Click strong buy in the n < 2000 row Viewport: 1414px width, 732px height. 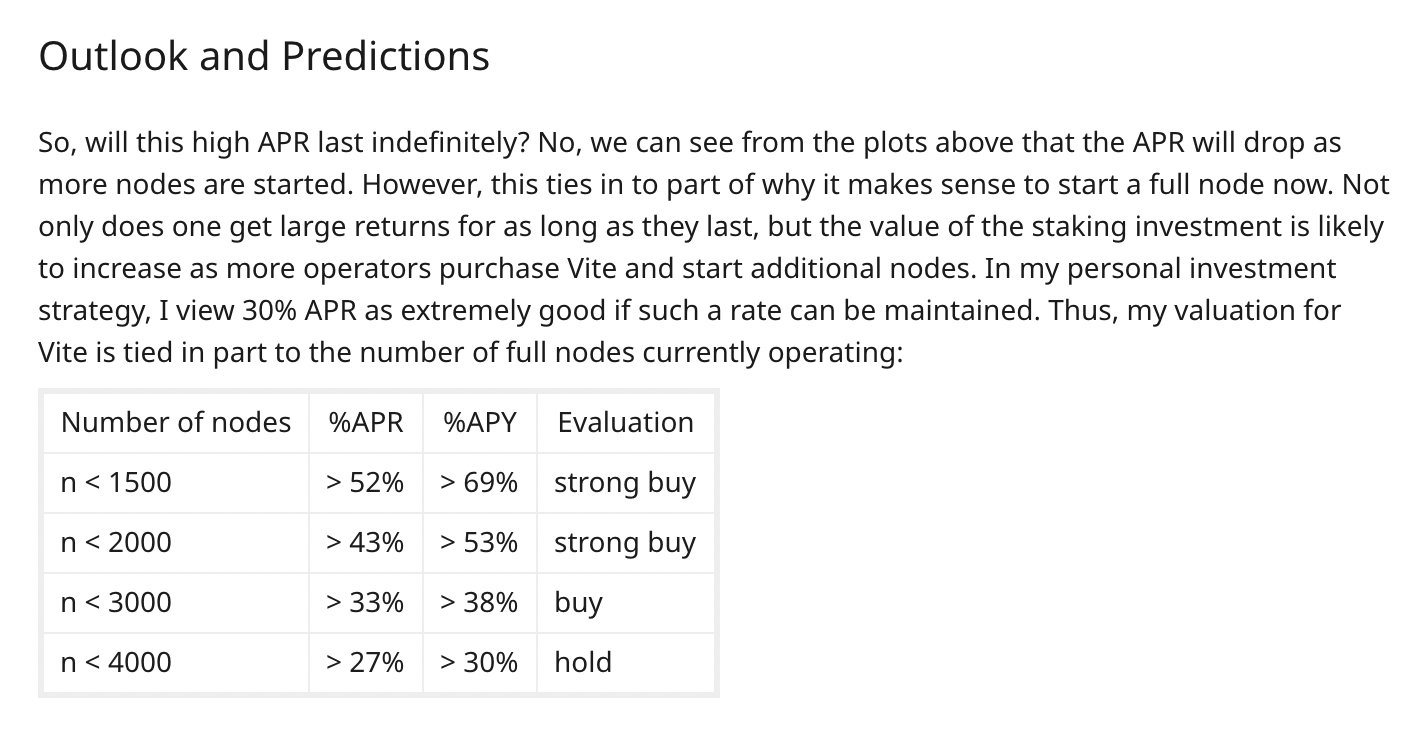tap(625, 543)
